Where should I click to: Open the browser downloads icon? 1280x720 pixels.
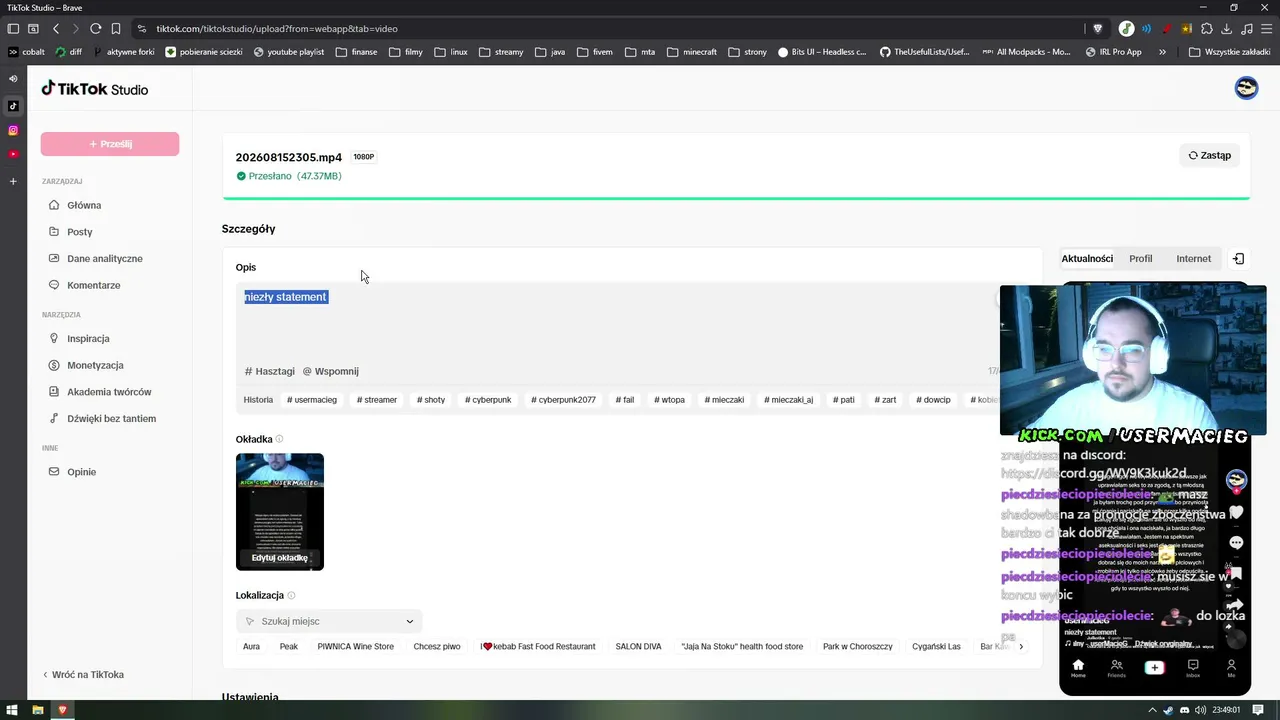click(x=1227, y=29)
